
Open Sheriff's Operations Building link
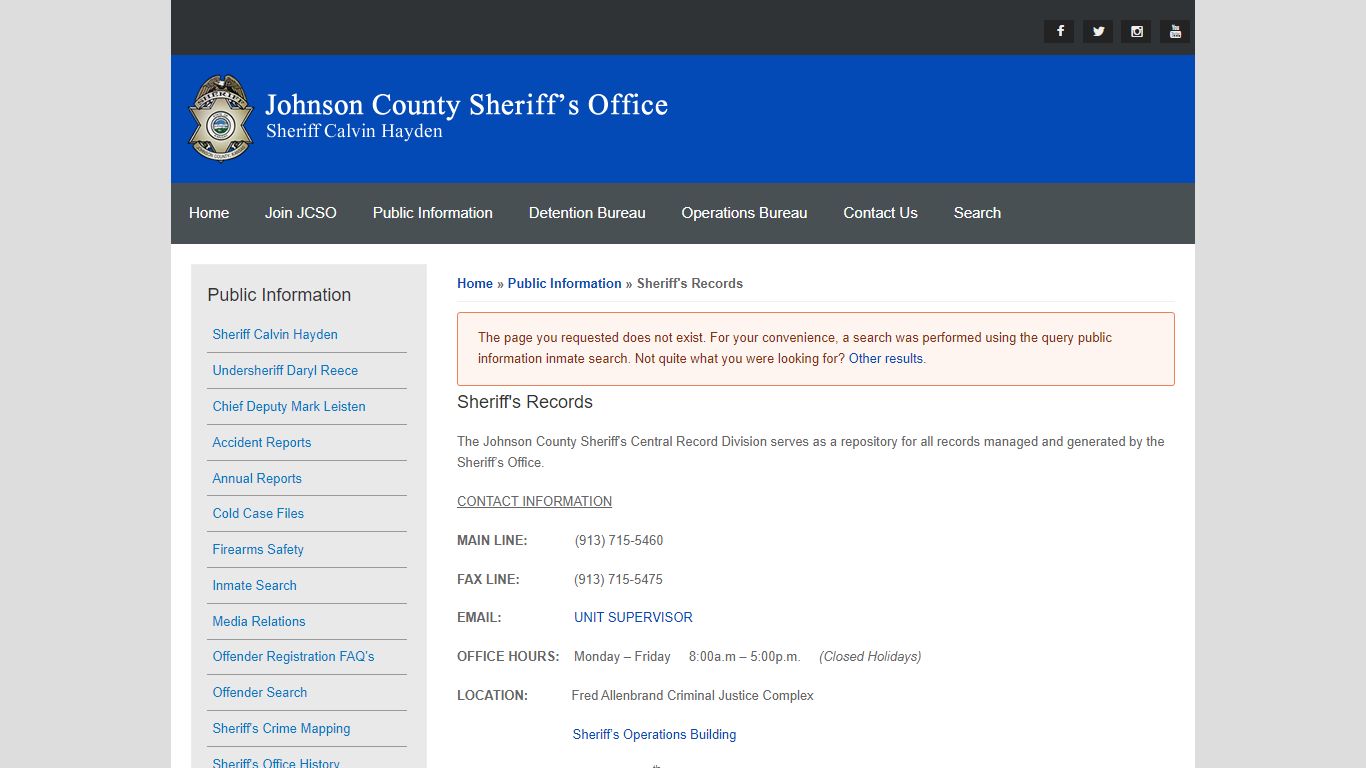[x=654, y=734]
